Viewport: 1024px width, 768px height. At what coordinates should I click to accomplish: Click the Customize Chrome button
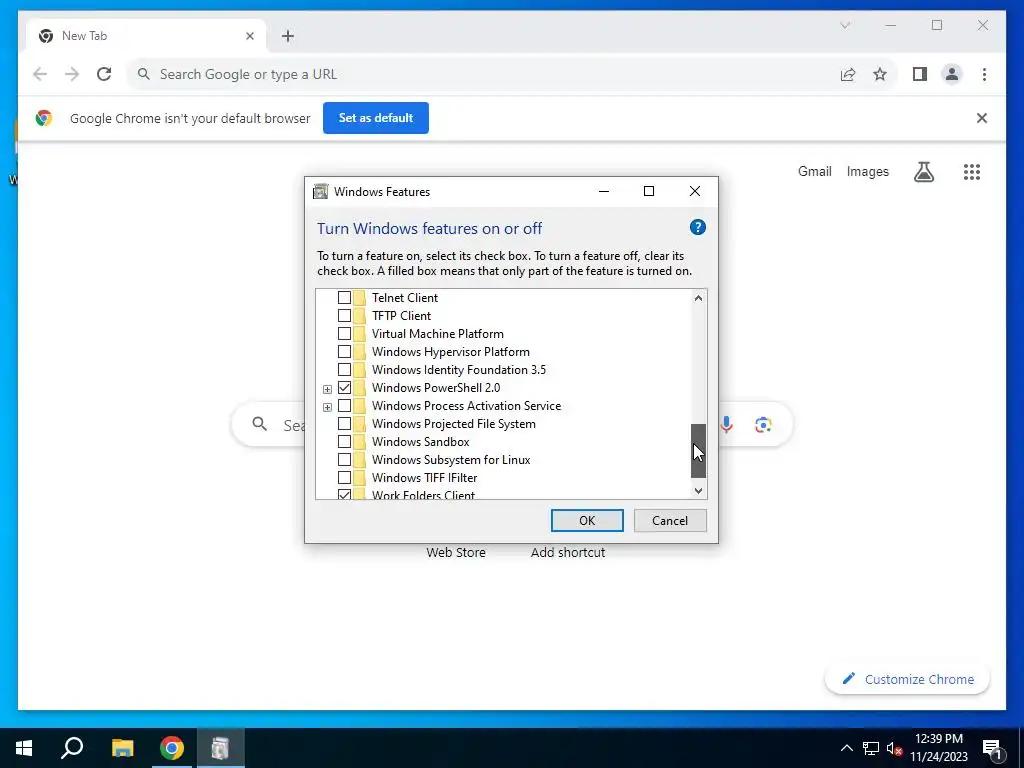907,679
